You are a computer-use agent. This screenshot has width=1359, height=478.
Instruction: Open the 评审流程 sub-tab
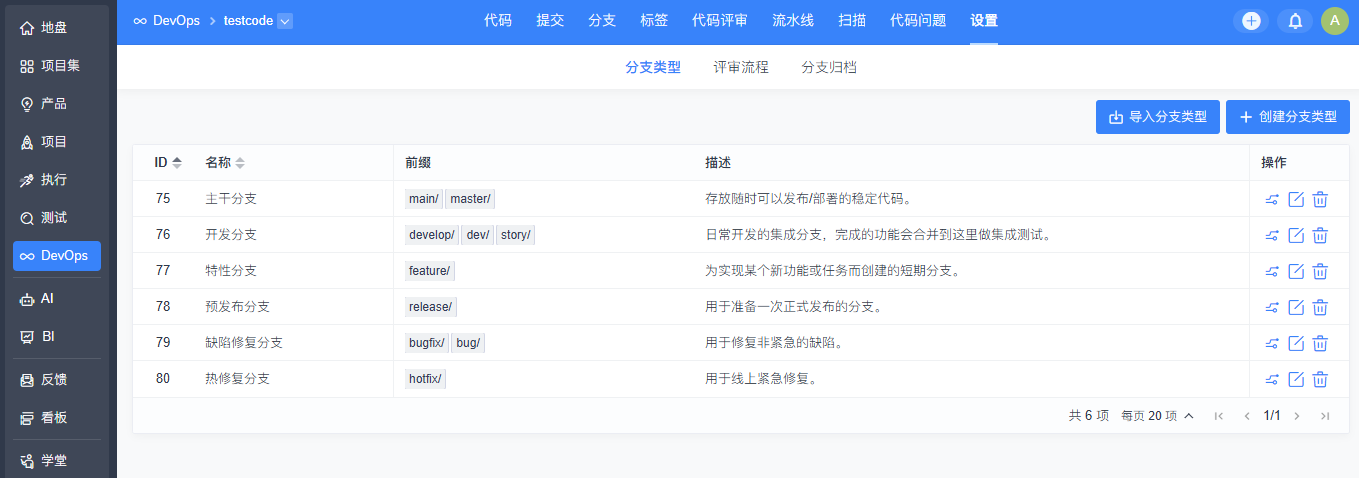click(741, 68)
